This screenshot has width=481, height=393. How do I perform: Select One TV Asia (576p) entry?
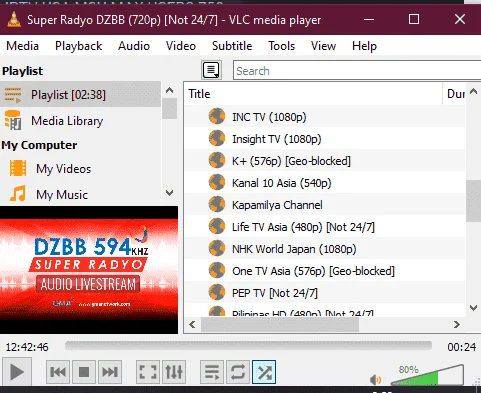[x=325, y=271]
